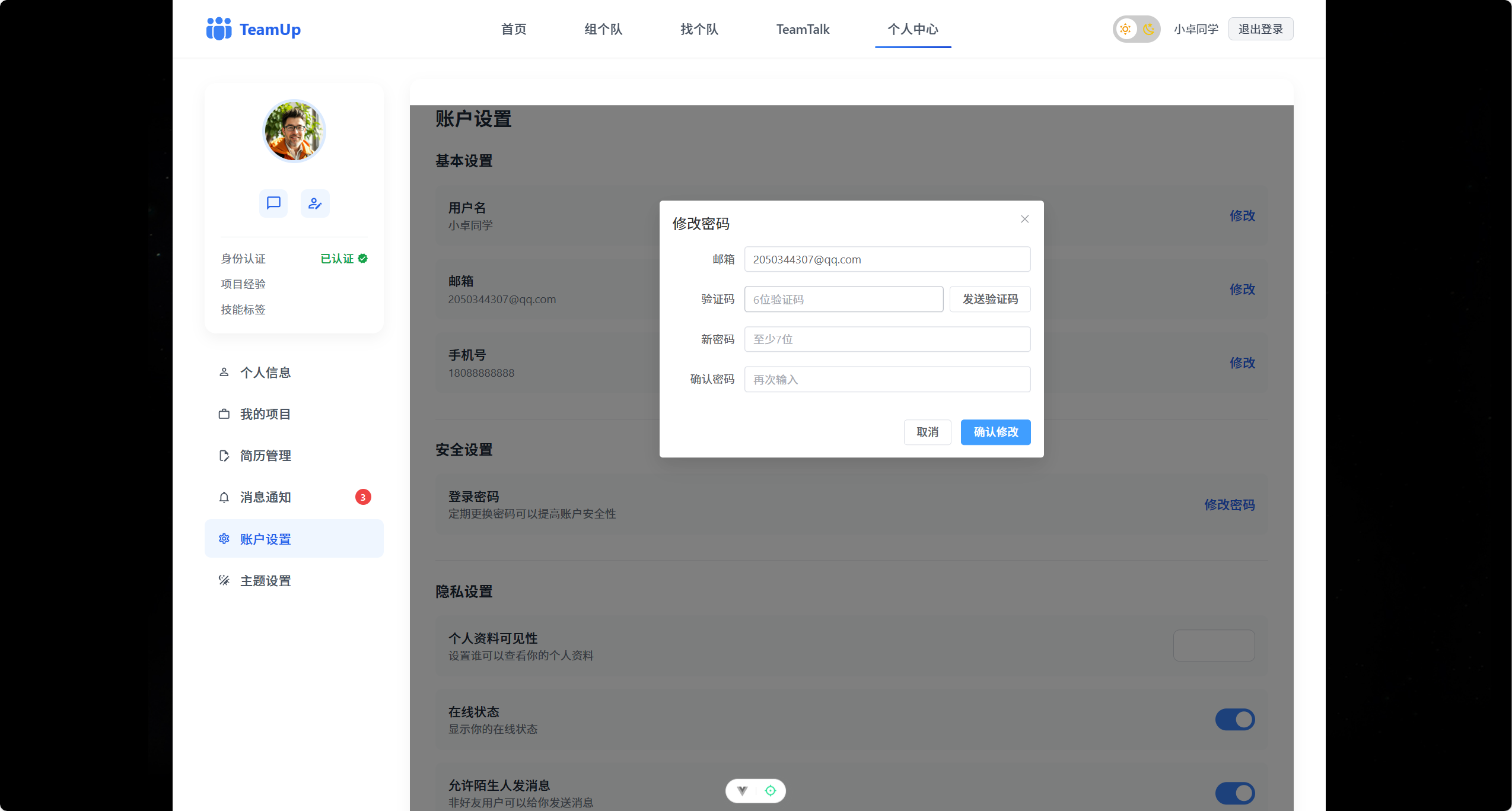Click the 新密码 input field
1512x811 pixels.
tap(887, 339)
